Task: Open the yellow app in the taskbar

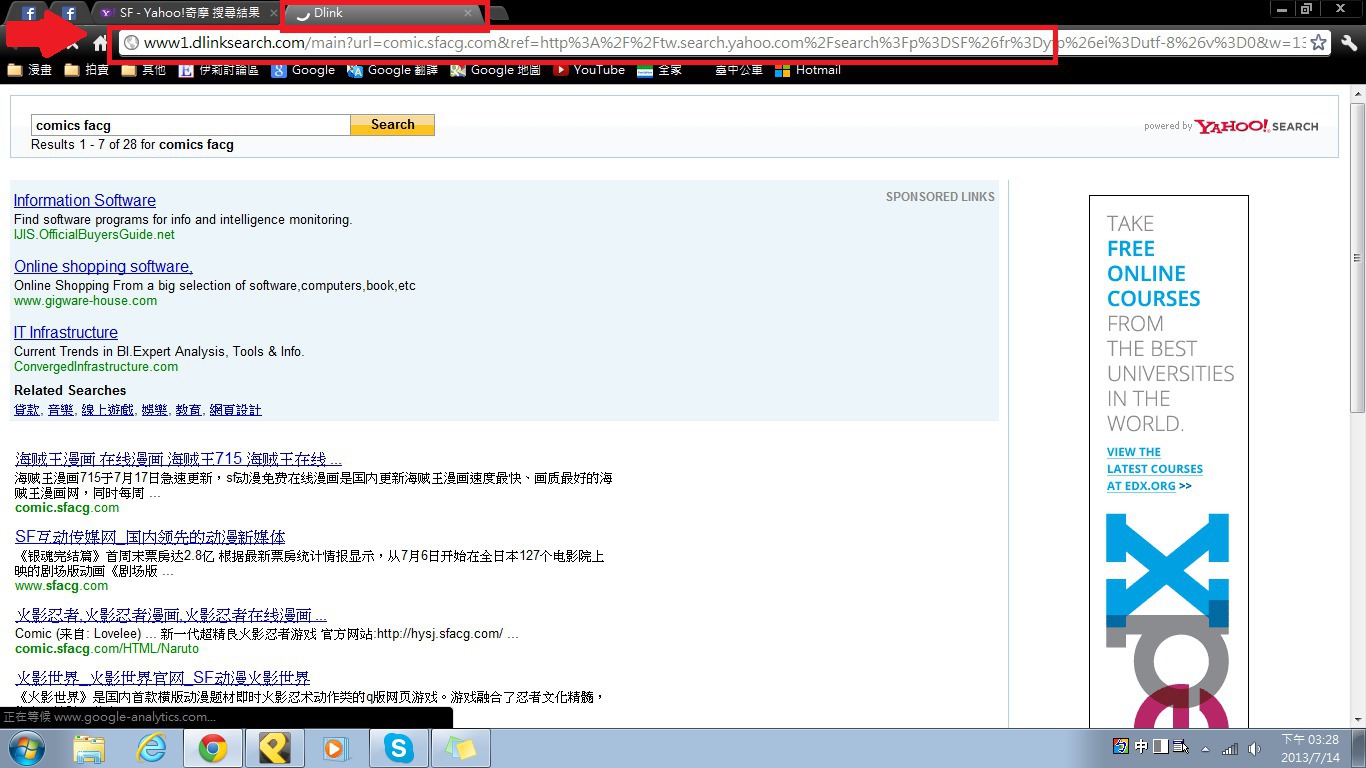Action: (x=275, y=748)
